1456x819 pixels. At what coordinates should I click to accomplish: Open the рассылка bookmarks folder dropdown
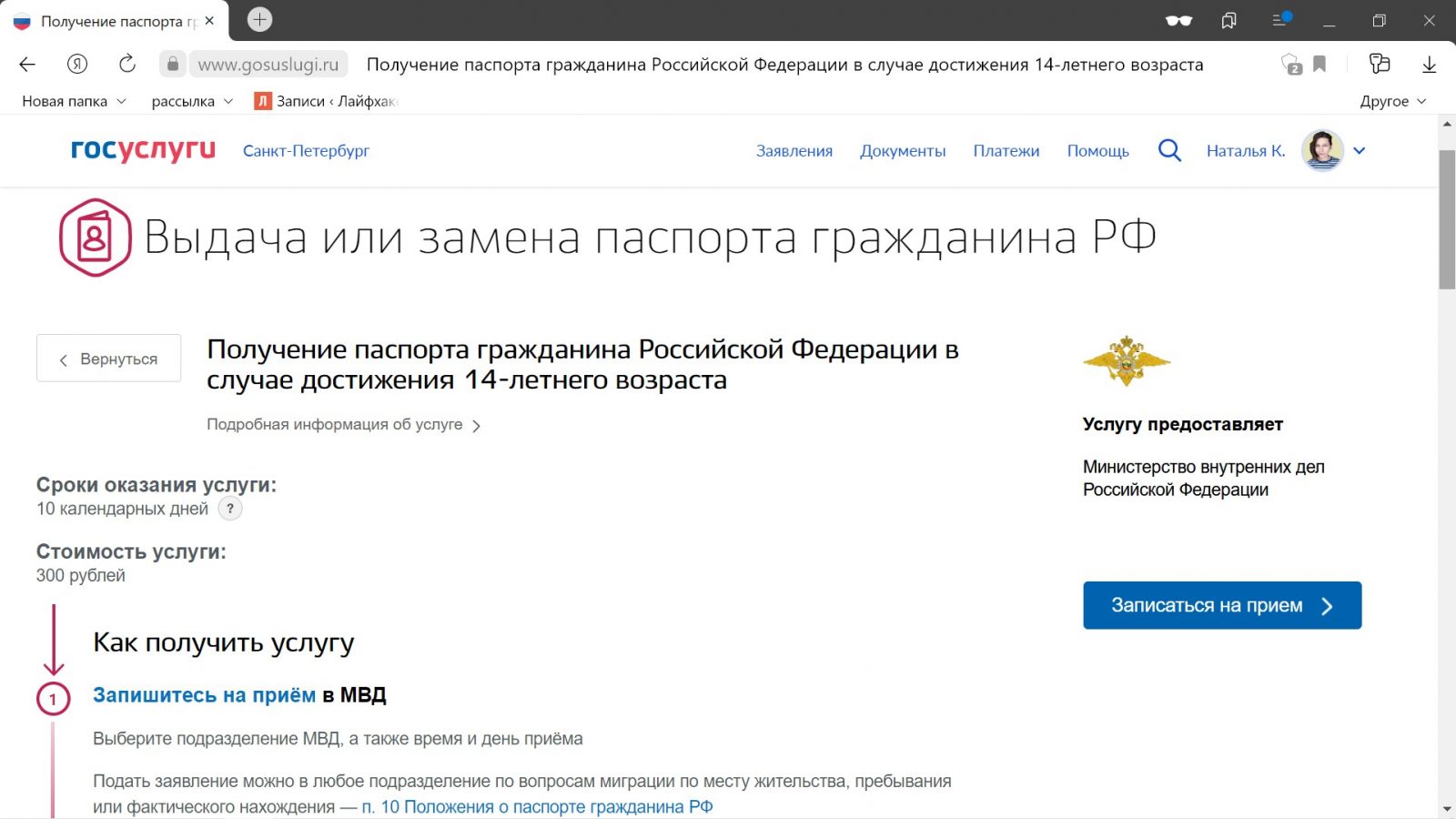coord(192,101)
